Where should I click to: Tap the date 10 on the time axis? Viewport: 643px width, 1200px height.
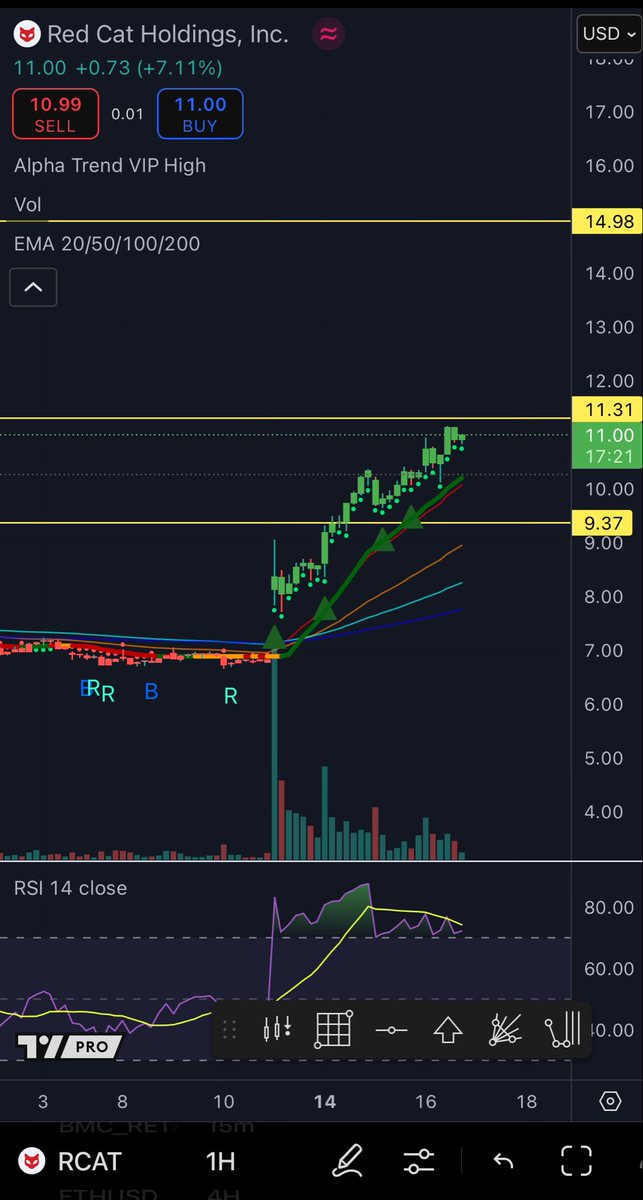click(x=224, y=1102)
